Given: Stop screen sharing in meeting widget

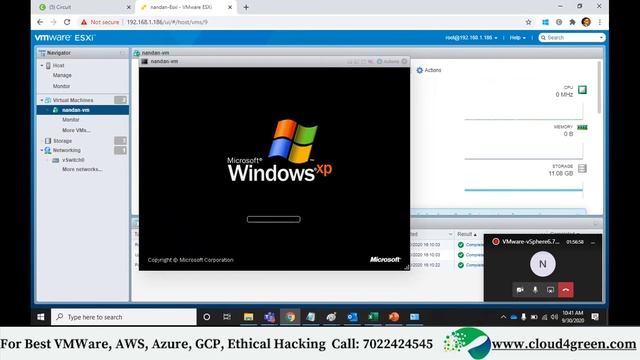Looking at the screenshot, I should (550, 290).
